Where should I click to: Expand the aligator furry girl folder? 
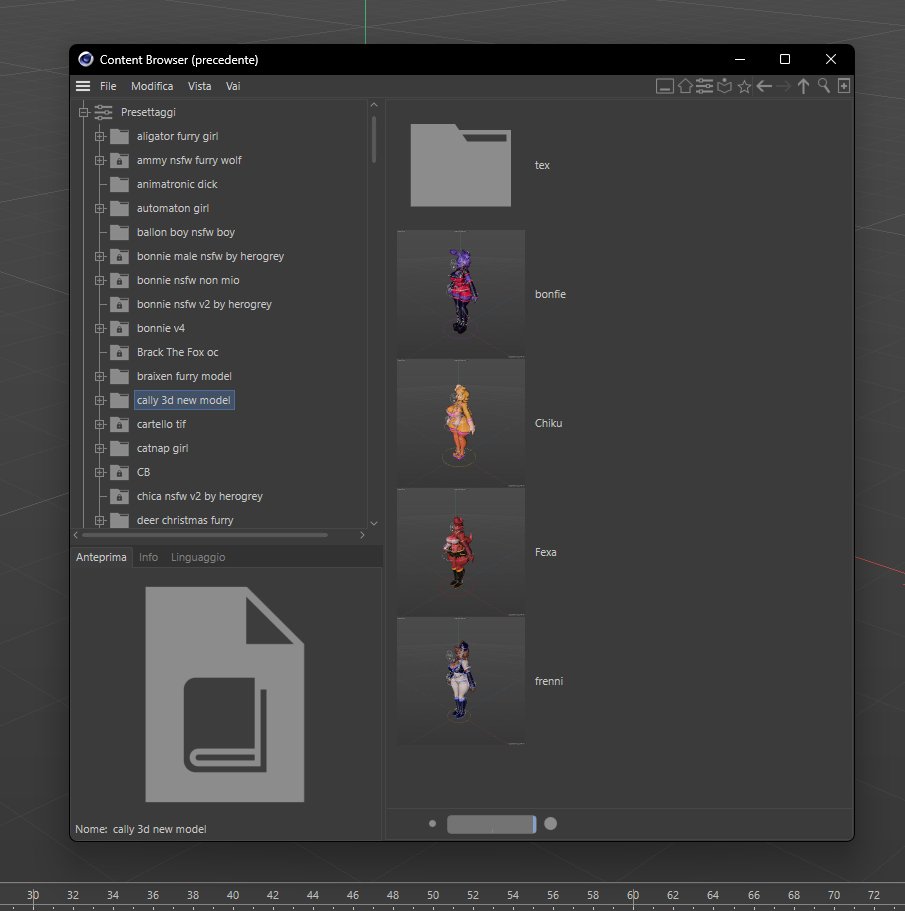tap(100, 137)
